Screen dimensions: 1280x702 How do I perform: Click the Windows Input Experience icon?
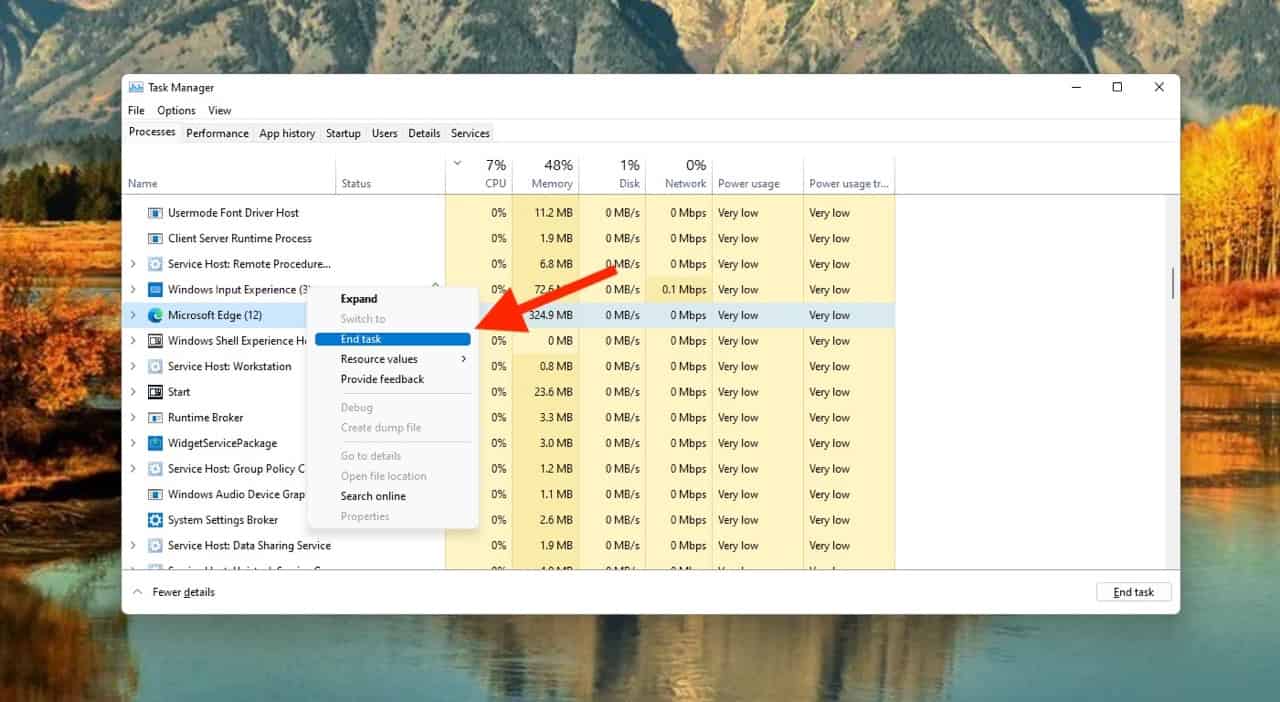(x=155, y=290)
